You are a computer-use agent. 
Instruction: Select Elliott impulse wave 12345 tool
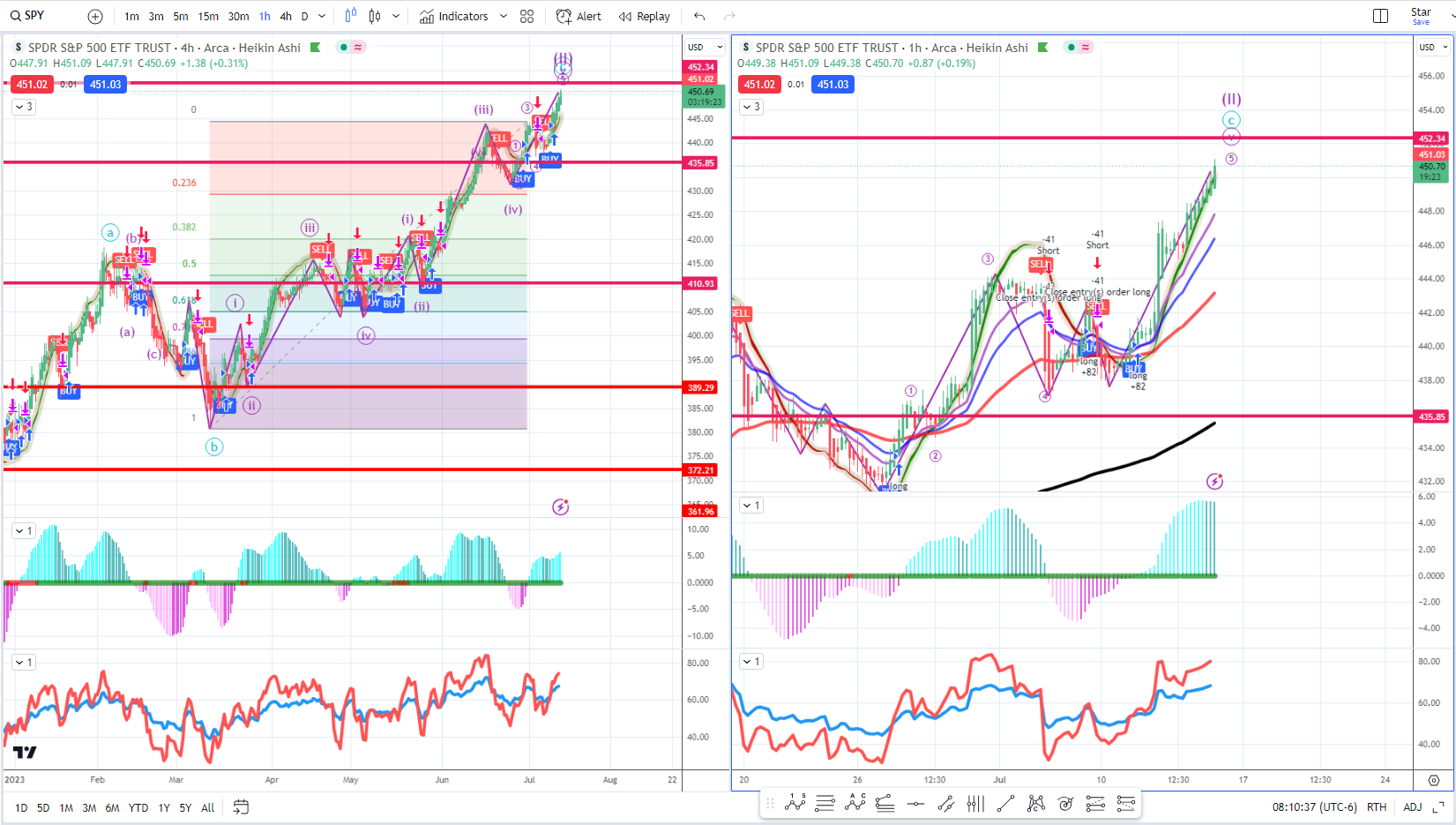pos(795,803)
